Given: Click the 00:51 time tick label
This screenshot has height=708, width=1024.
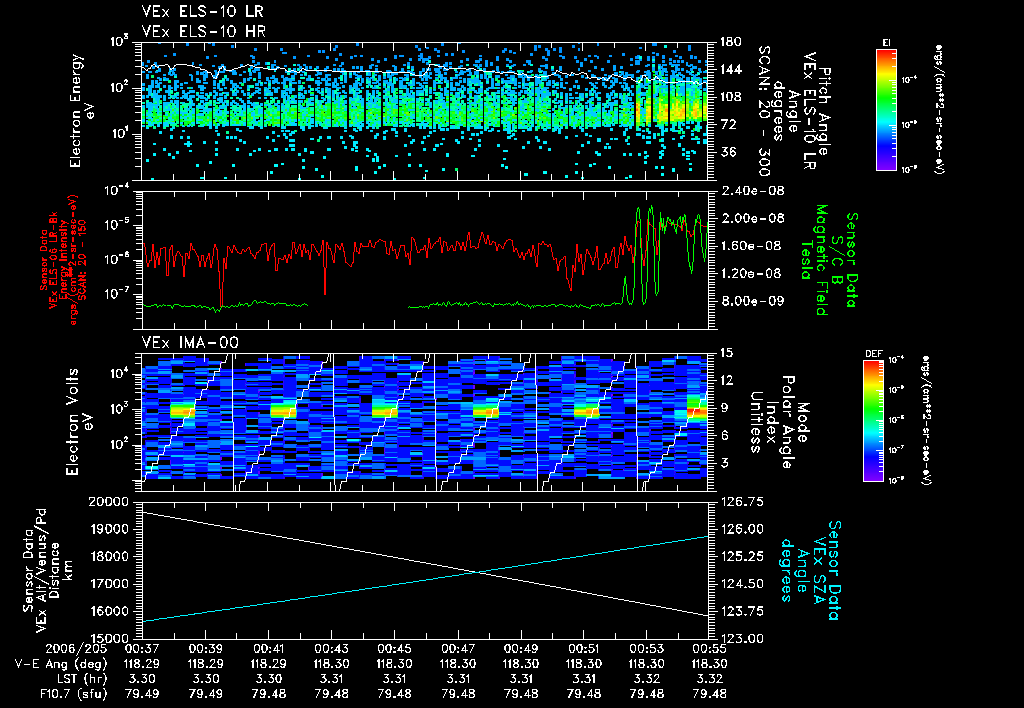Looking at the screenshot, I should click(x=584, y=649).
